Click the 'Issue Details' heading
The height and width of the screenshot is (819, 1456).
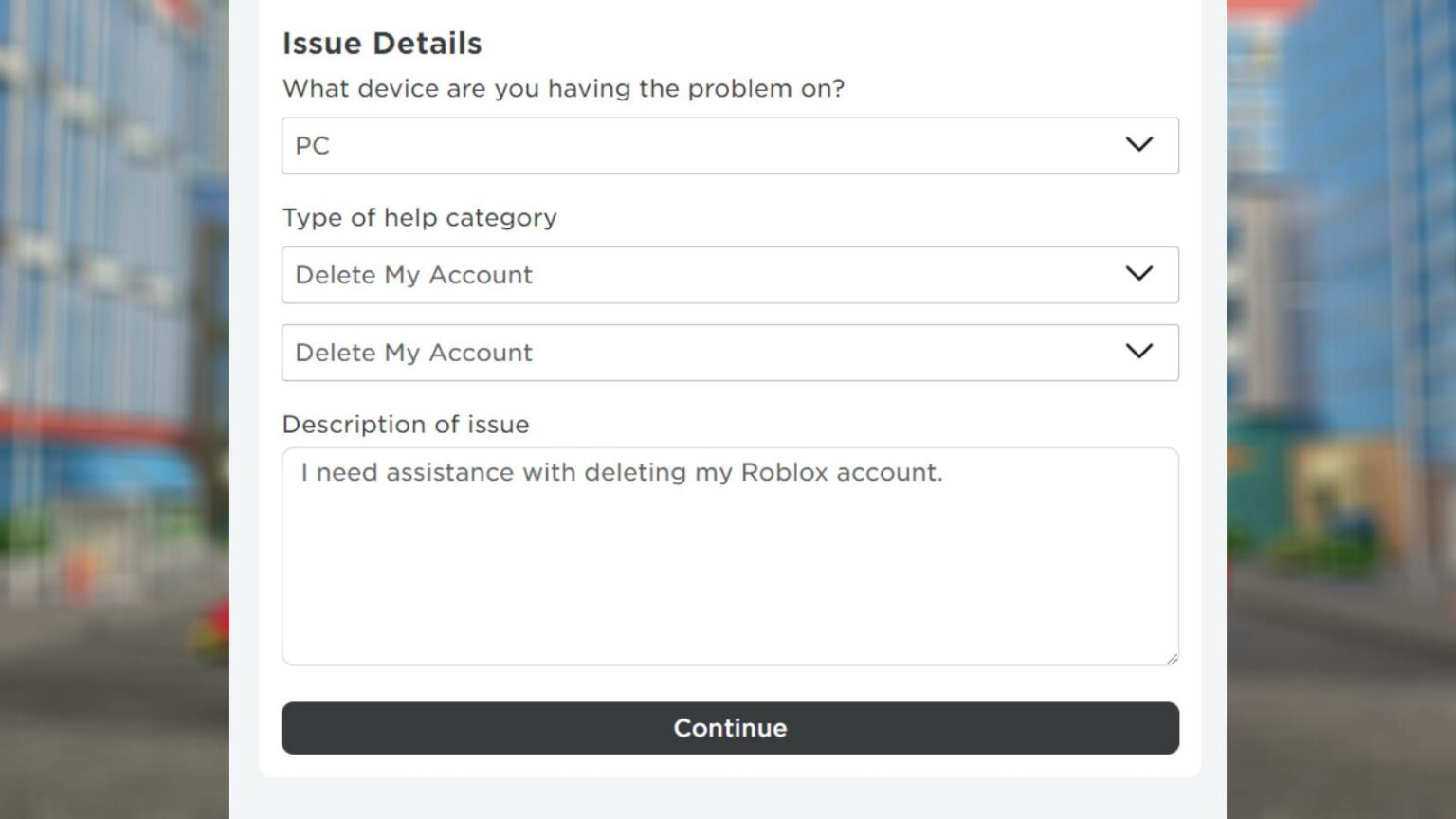coord(381,43)
